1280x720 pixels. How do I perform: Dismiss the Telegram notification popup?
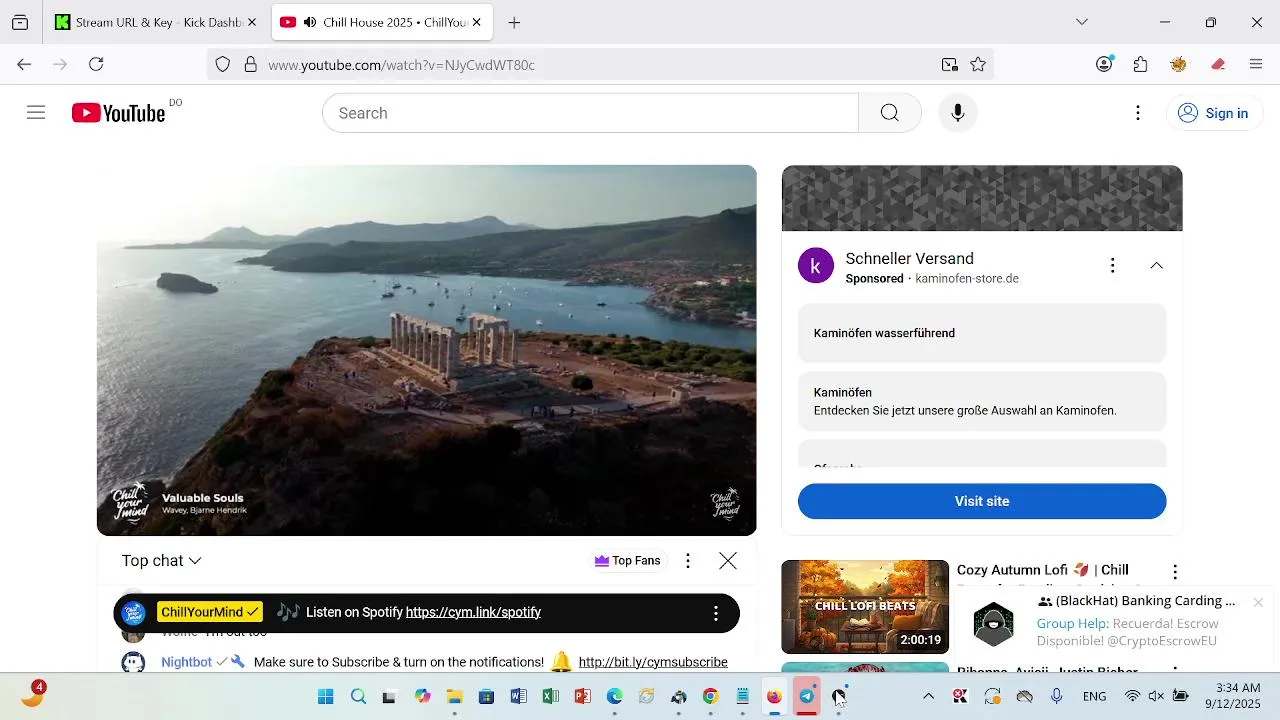click(x=1258, y=602)
